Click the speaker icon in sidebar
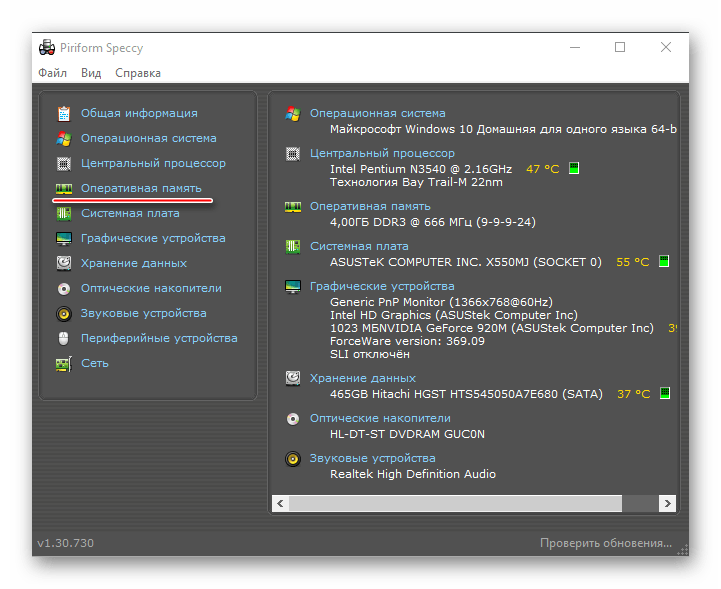The height and width of the screenshot is (589, 721). coord(64,314)
